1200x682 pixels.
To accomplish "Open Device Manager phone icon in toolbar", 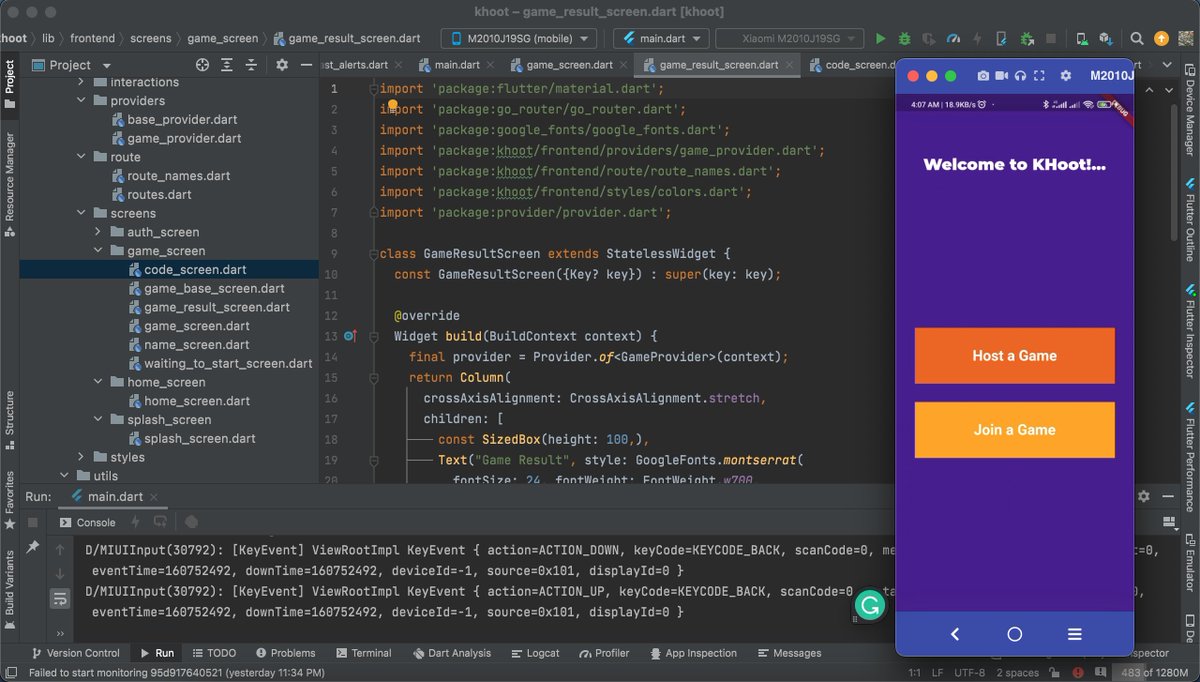I will point(1082,39).
